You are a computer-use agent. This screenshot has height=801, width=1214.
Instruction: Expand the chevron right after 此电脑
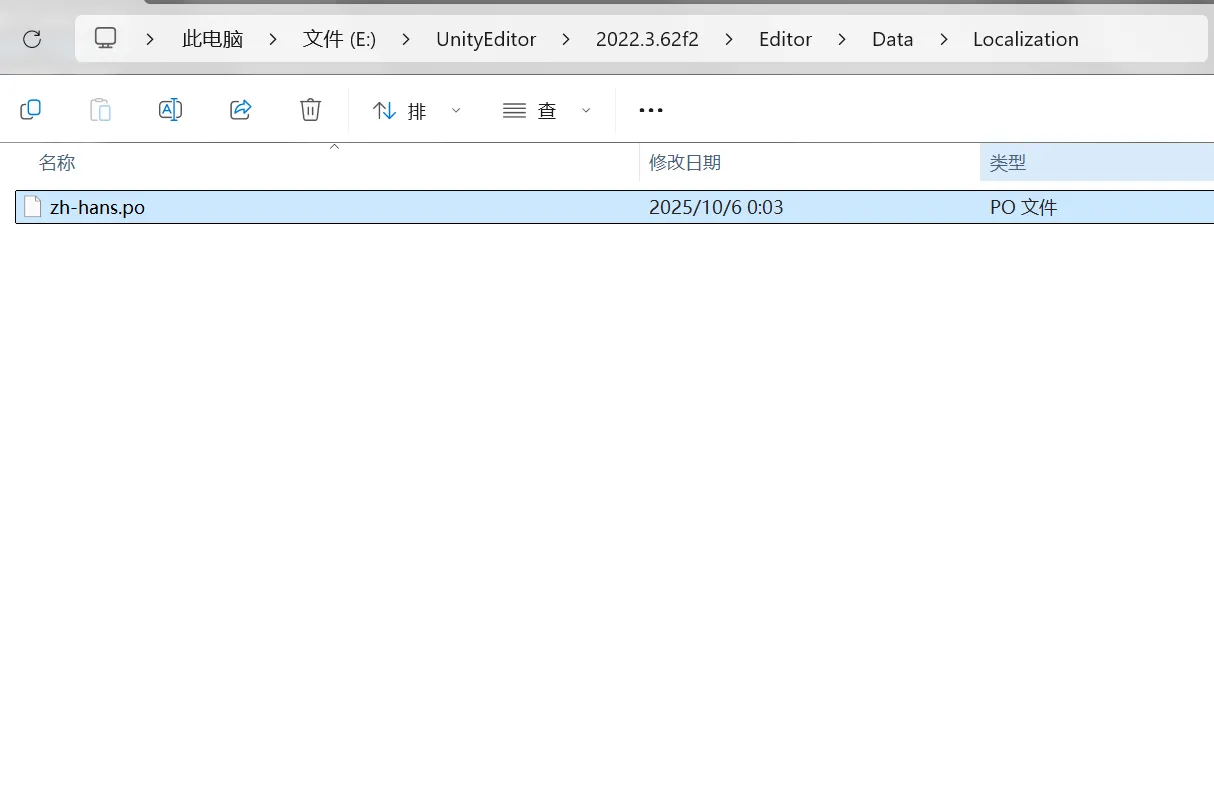tap(272, 40)
